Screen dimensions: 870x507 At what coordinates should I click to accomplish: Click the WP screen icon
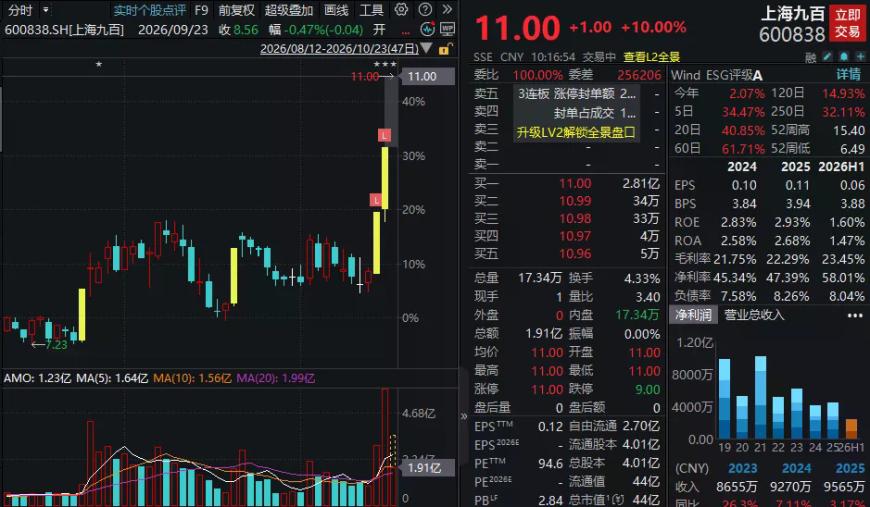coord(447,29)
